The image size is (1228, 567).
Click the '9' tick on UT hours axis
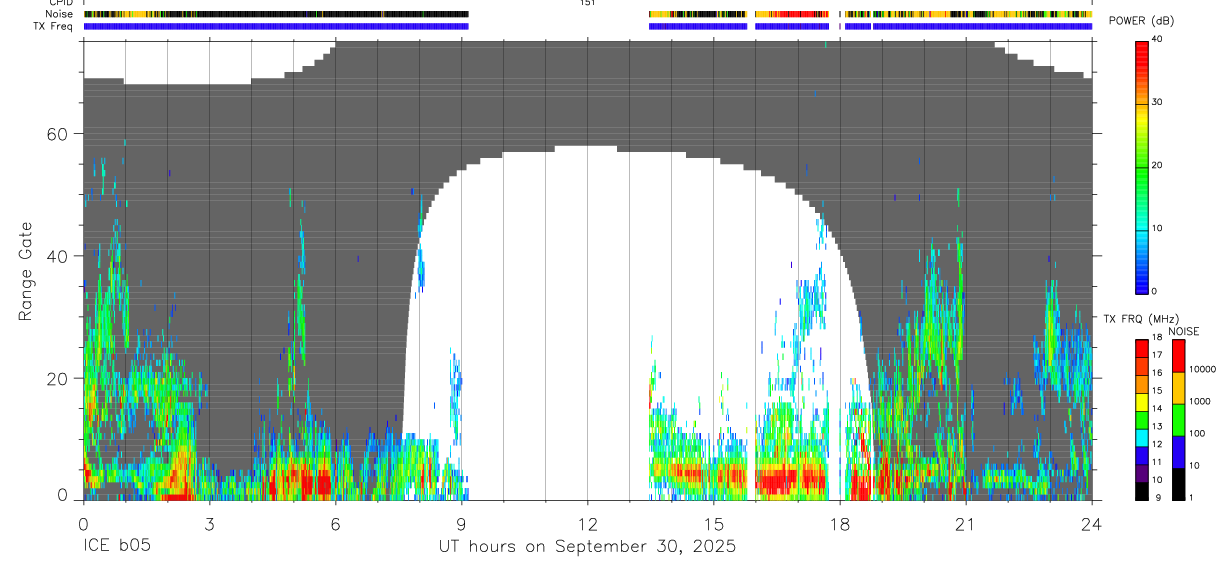(461, 524)
